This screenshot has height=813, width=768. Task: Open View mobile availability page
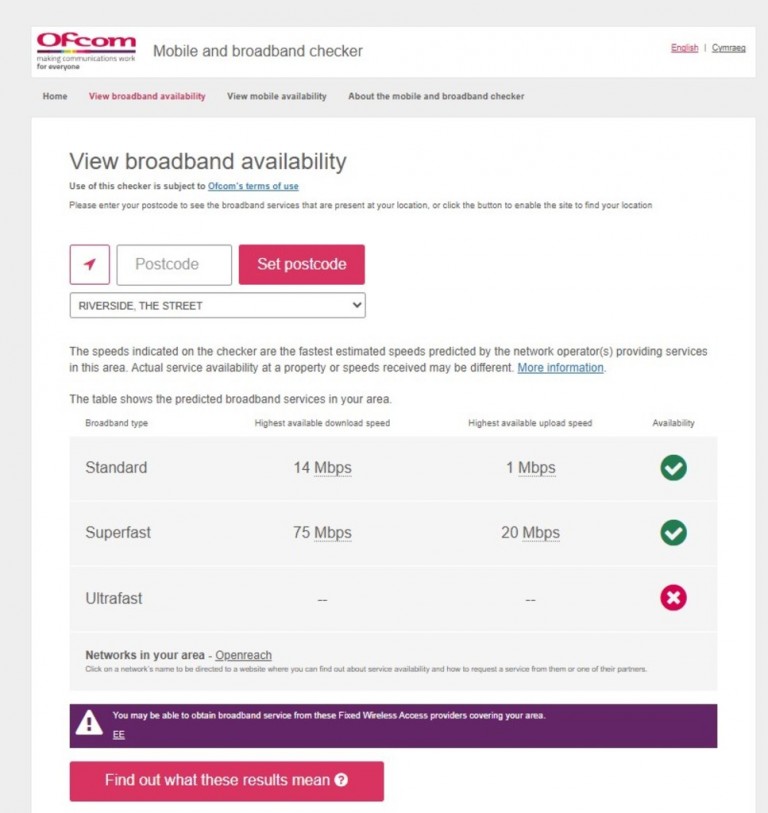pos(277,96)
